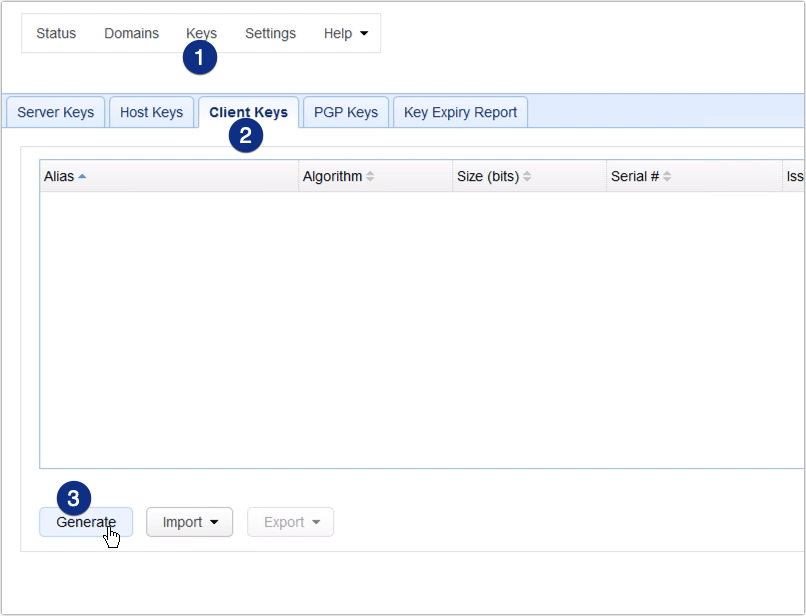This screenshot has width=806, height=616.
Task: Open the Import dropdown button
Action: pos(189,522)
